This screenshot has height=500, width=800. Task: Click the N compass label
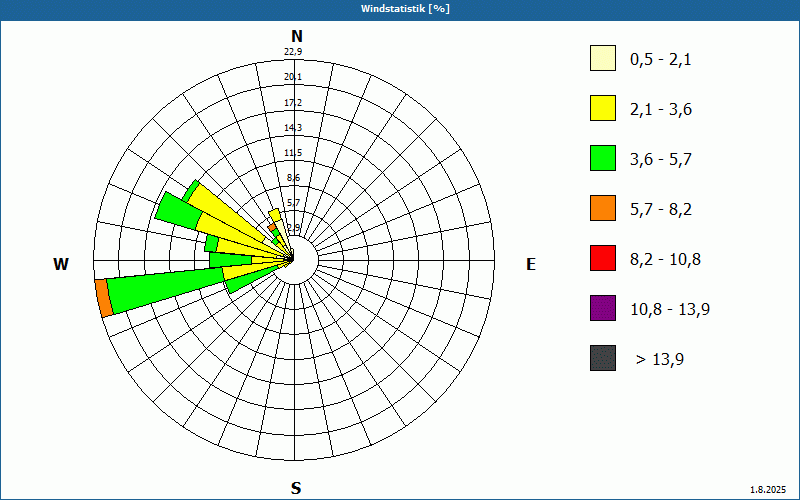pyautogui.click(x=296, y=36)
